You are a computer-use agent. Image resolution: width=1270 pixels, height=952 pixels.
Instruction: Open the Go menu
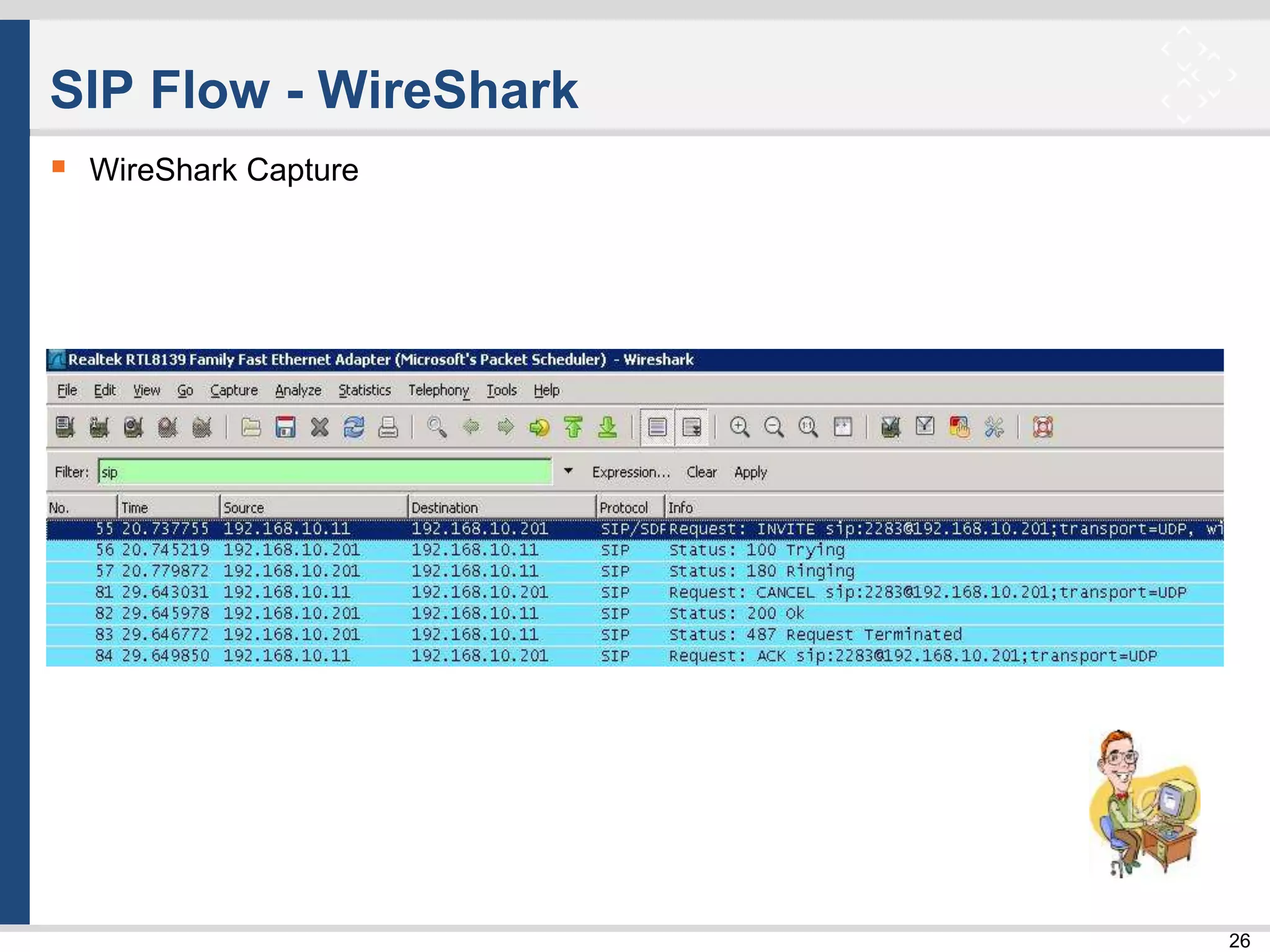pos(185,390)
